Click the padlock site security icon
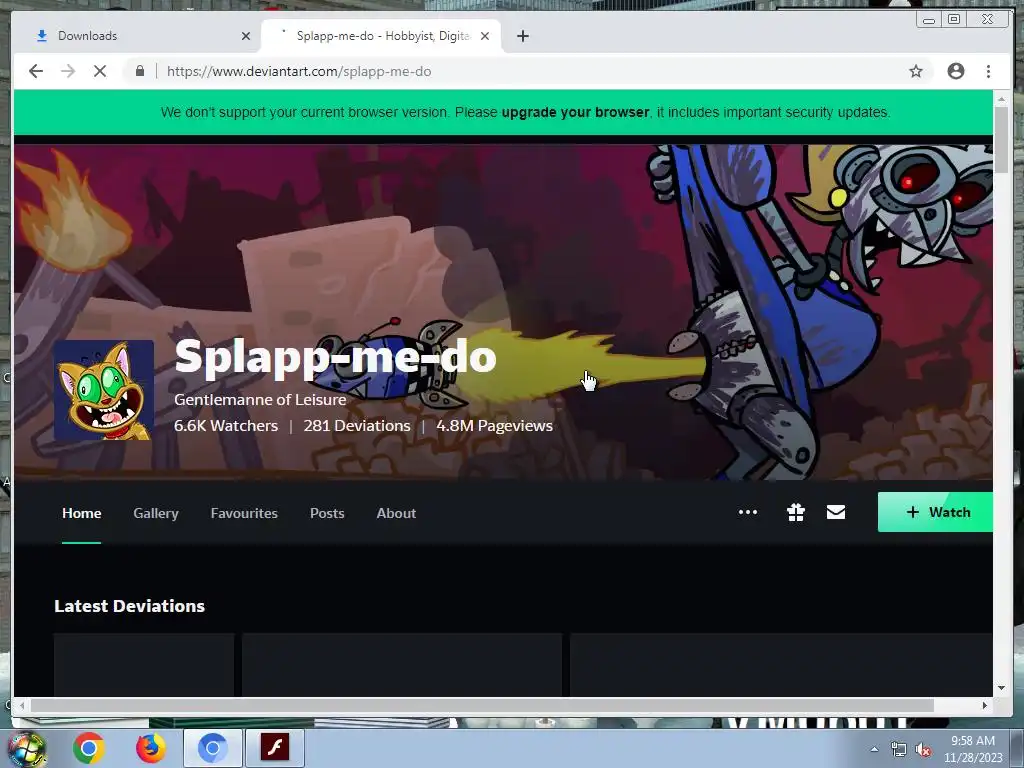The image size is (1024, 768). tap(140, 71)
